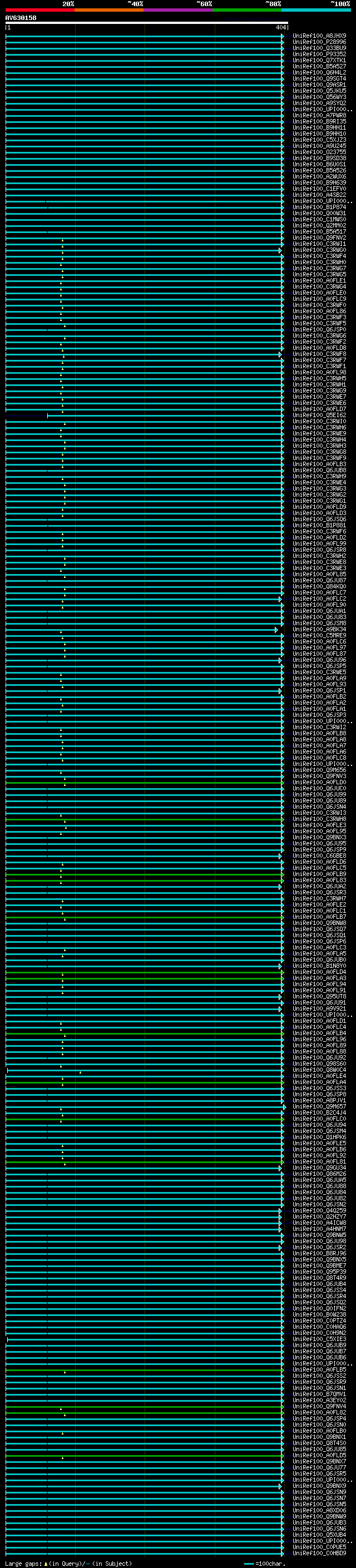Select the UniRef100_Q6JUB8 label
356x1568 pixels.
pyautogui.click(x=319, y=470)
